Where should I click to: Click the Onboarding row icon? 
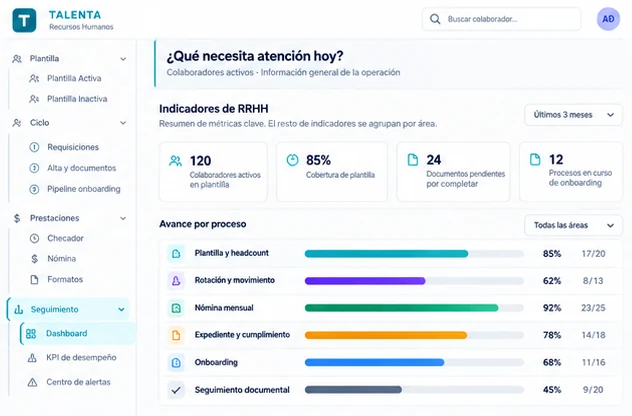pos(176,362)
